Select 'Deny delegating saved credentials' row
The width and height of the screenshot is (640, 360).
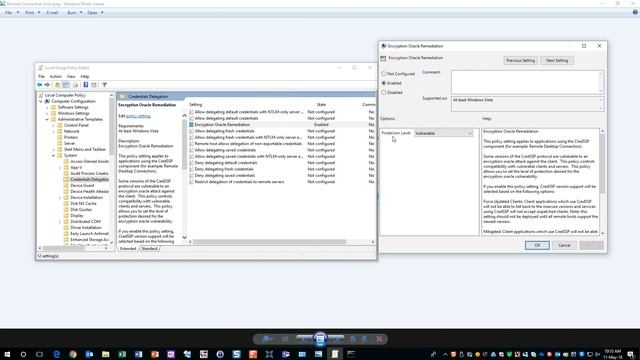pyautogui.click(x=224, y=176)
